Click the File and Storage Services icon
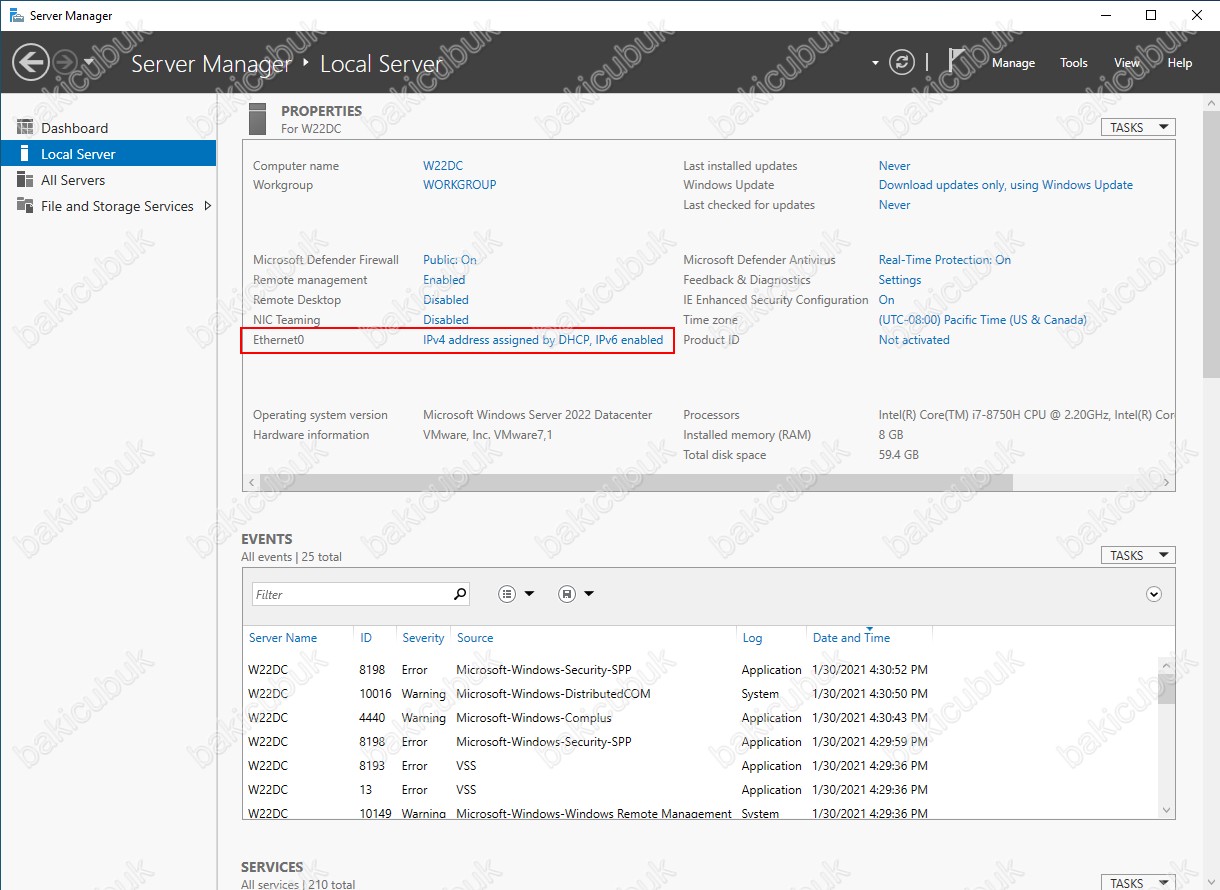 (x=25, y=206)
